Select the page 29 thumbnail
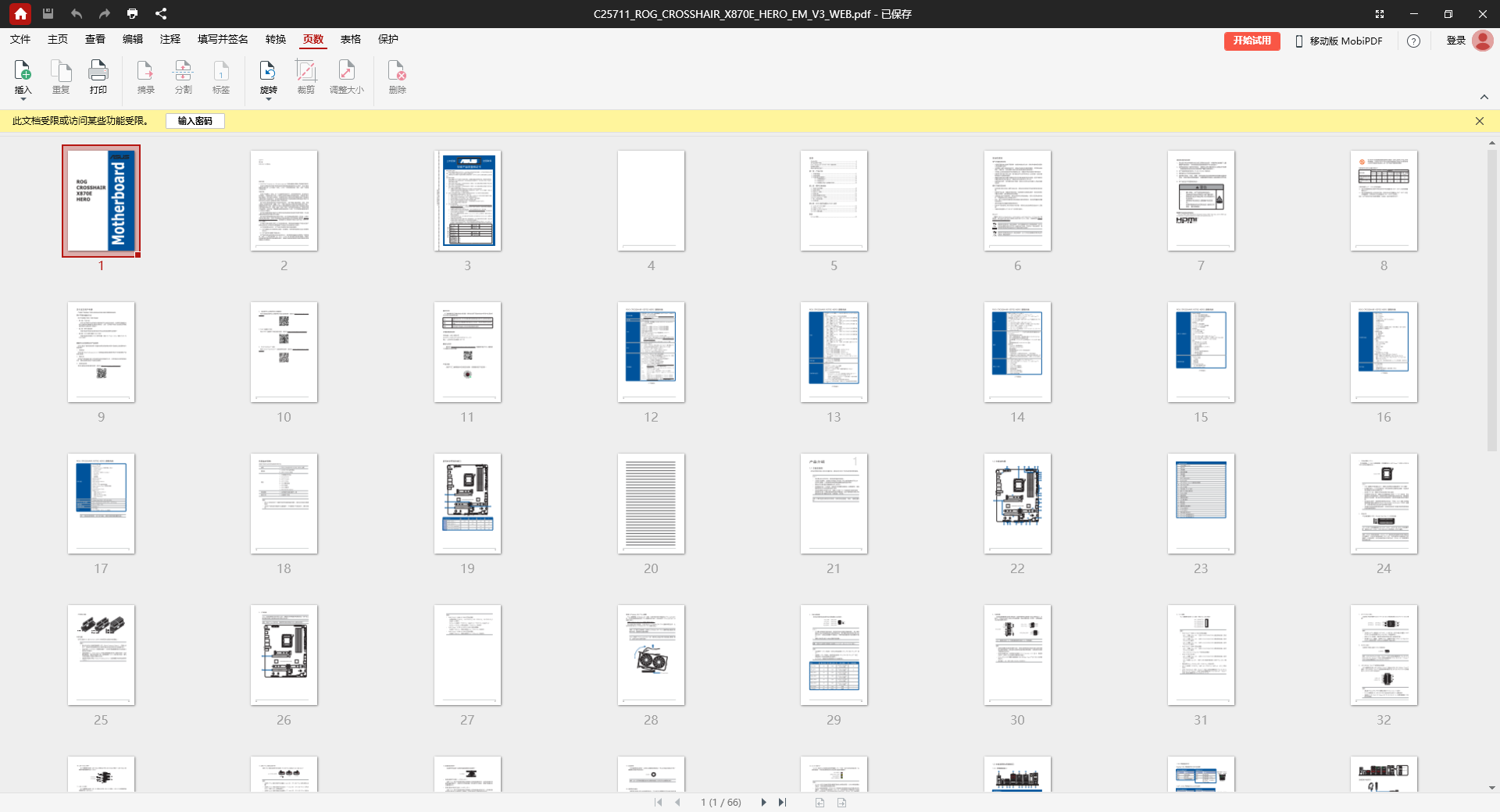This screenshot has width=1500, height=812. click(x=834, y=655)
